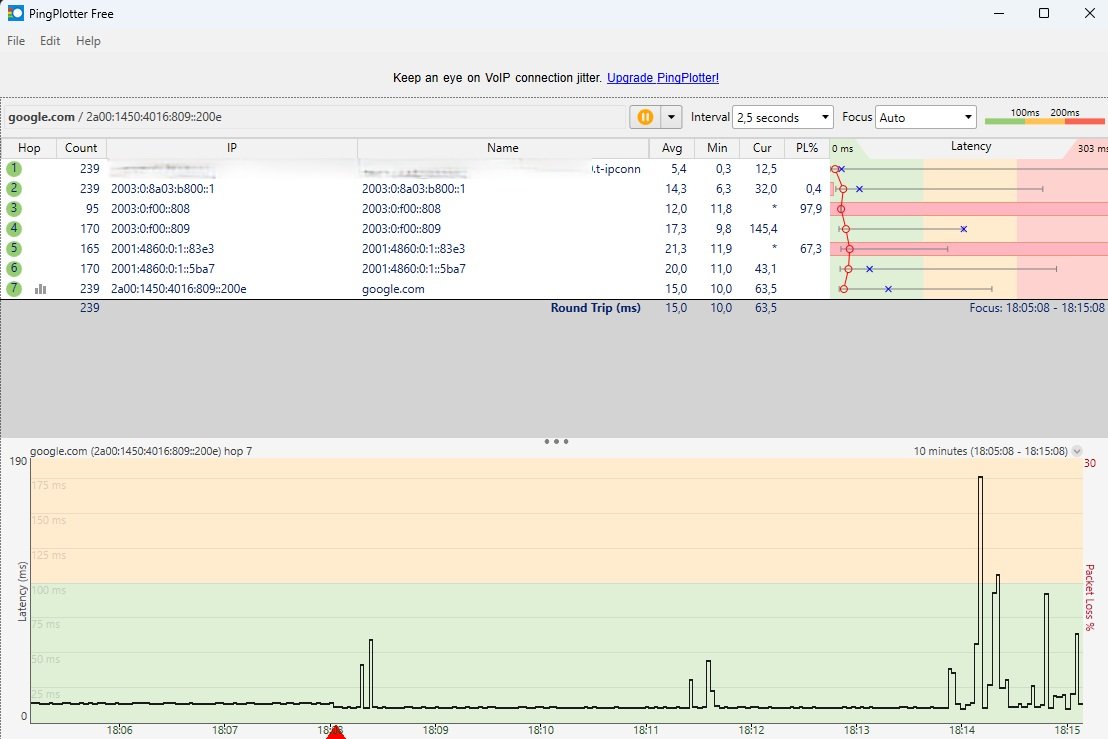Viewport: 1108px width, 739px height.
Task: Follow the Upgrade PingPlotter! link
Action: (x=663, y=78)
